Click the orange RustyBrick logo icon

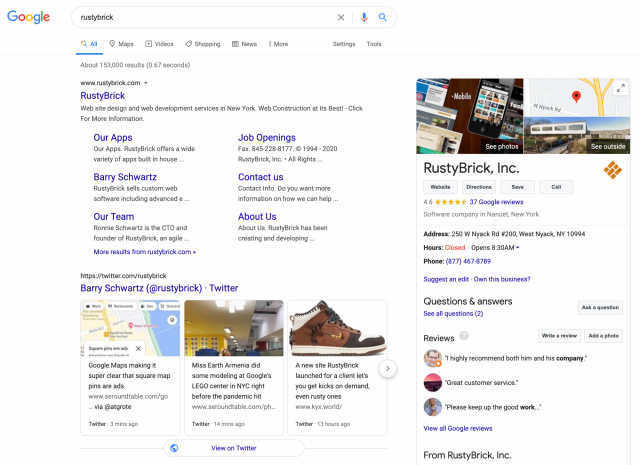[613, 170]
